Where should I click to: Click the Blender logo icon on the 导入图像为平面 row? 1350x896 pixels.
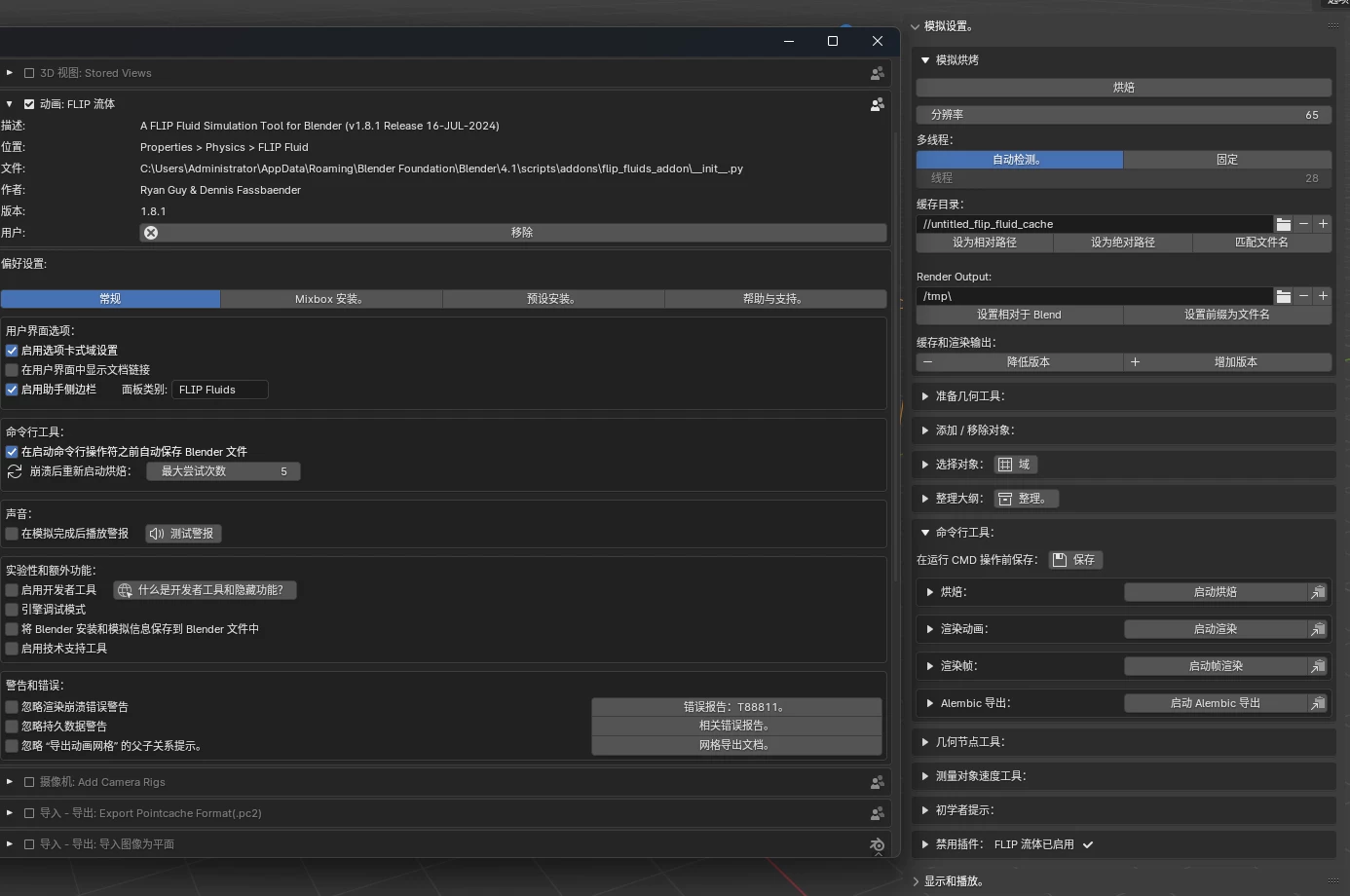point(878,845)
